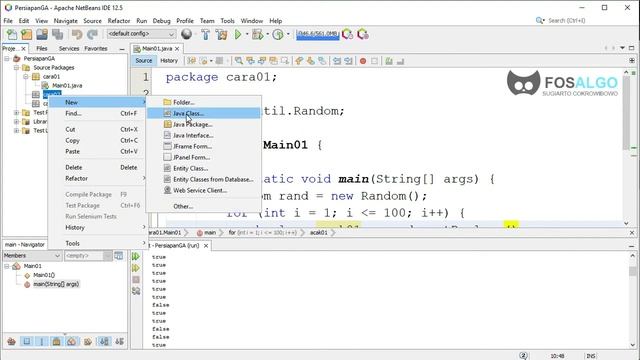Viewport: 640px width, 360px height.
Task: Toggle Show Inner Classes filter in Navigator
Action: [x=72, y=341]
